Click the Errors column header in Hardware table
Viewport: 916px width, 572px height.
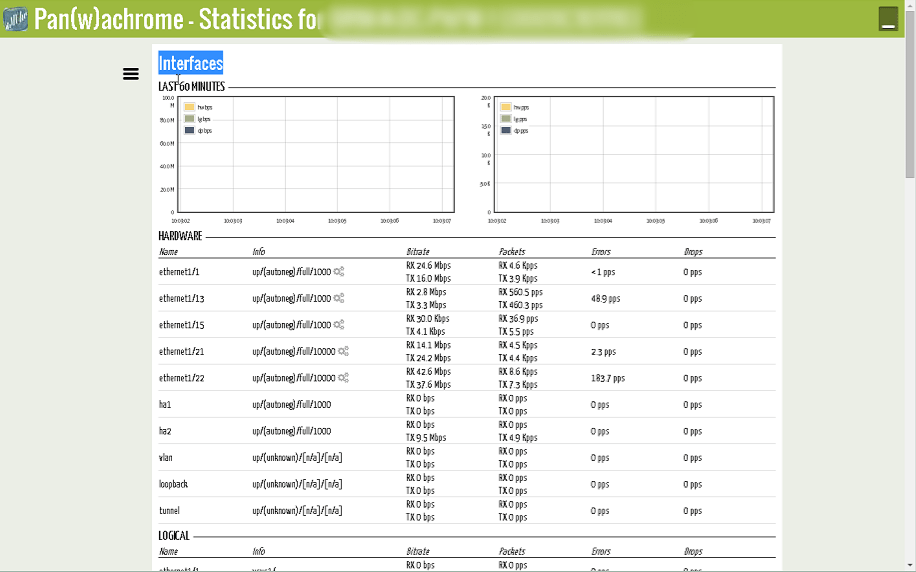(600, 252)
